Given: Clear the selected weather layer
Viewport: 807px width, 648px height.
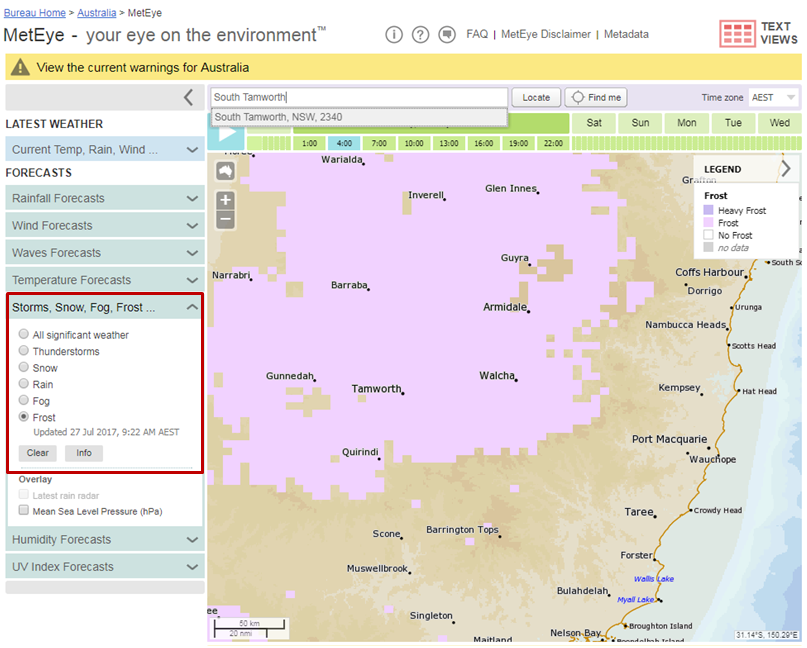Looking at the screenshot, I should (x=38, y=453).
